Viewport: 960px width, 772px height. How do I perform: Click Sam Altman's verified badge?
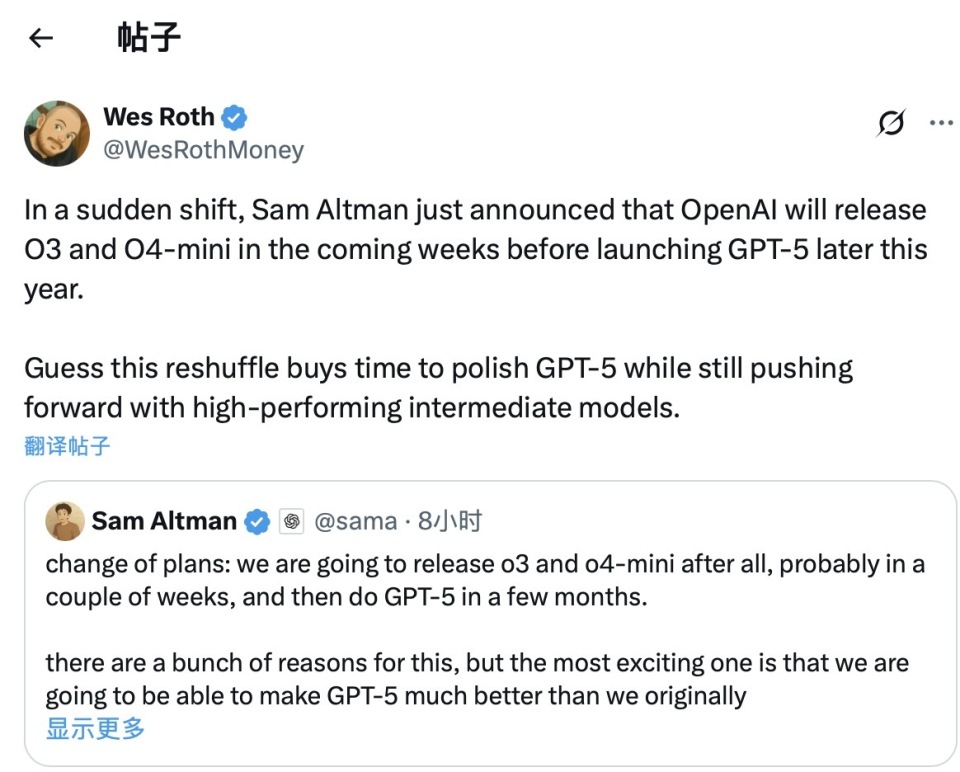[257, 522]
